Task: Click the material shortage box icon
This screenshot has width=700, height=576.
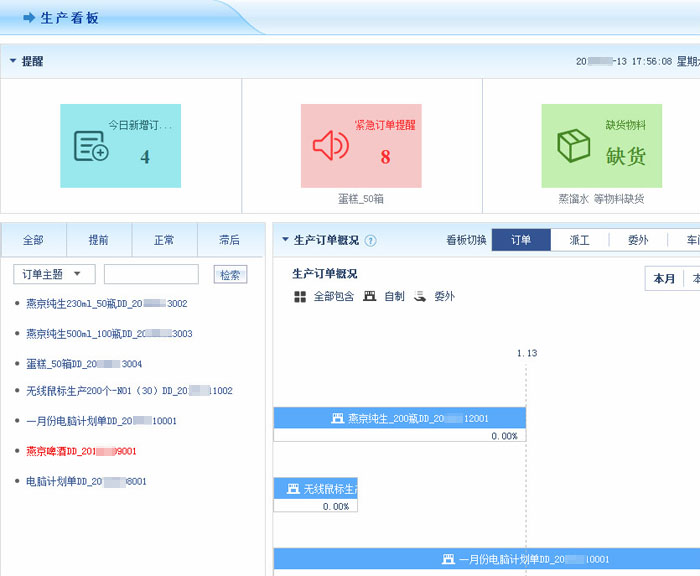Action: pyautogui.click(x=573, y=146)
